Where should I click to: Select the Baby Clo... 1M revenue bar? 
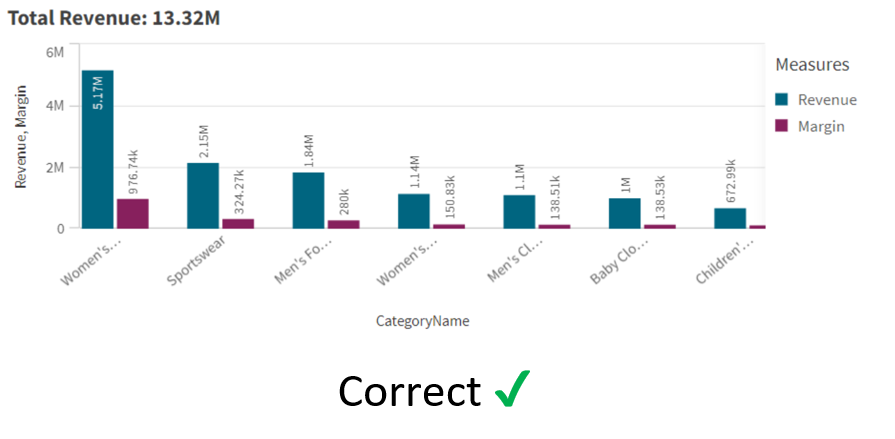pyautogui.click(x=624, y=214)
